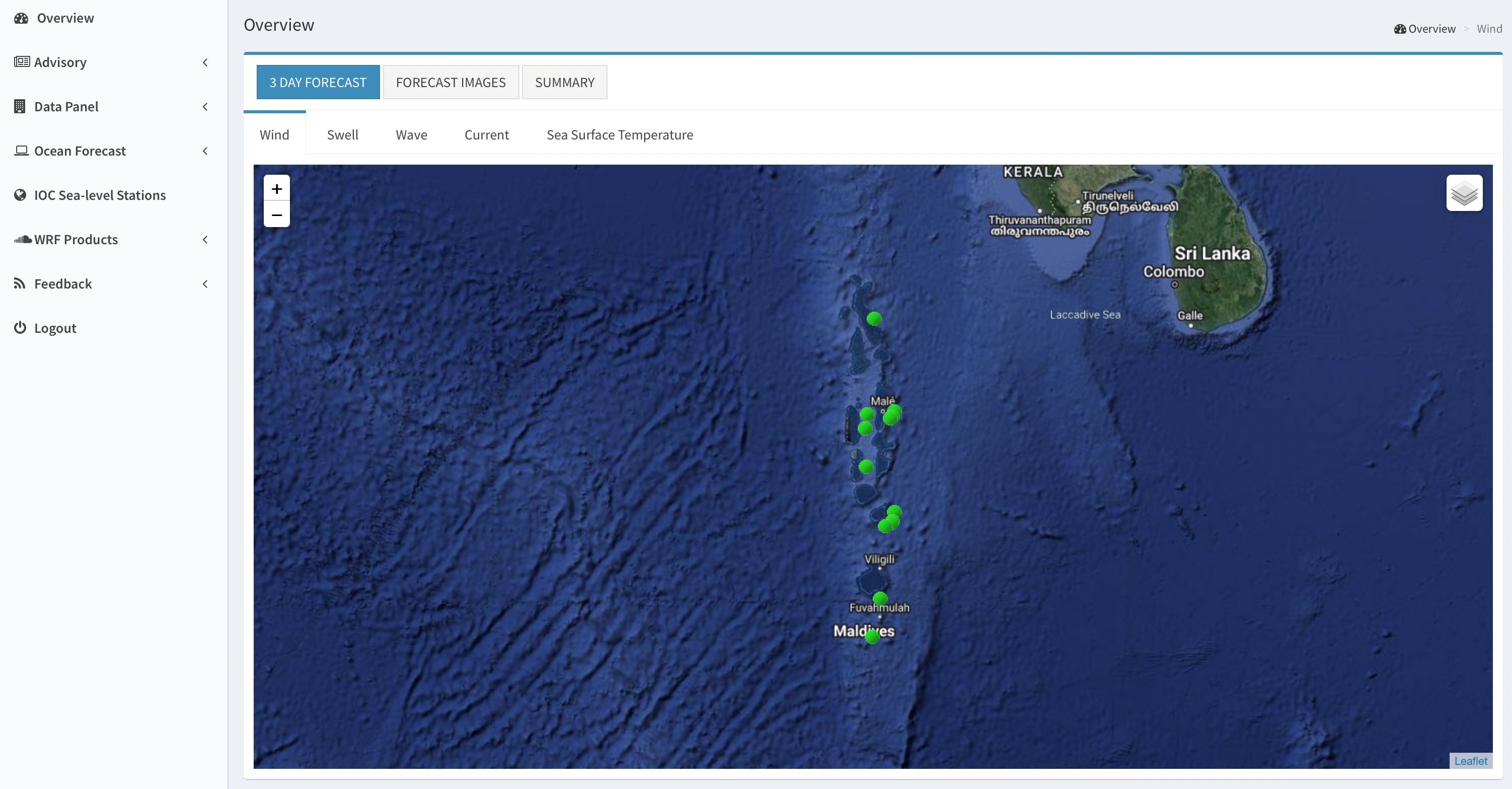Open the Sea Surface Temperature tab
The width and height of the screenshot is (1512, 789).
click(619, 134)
